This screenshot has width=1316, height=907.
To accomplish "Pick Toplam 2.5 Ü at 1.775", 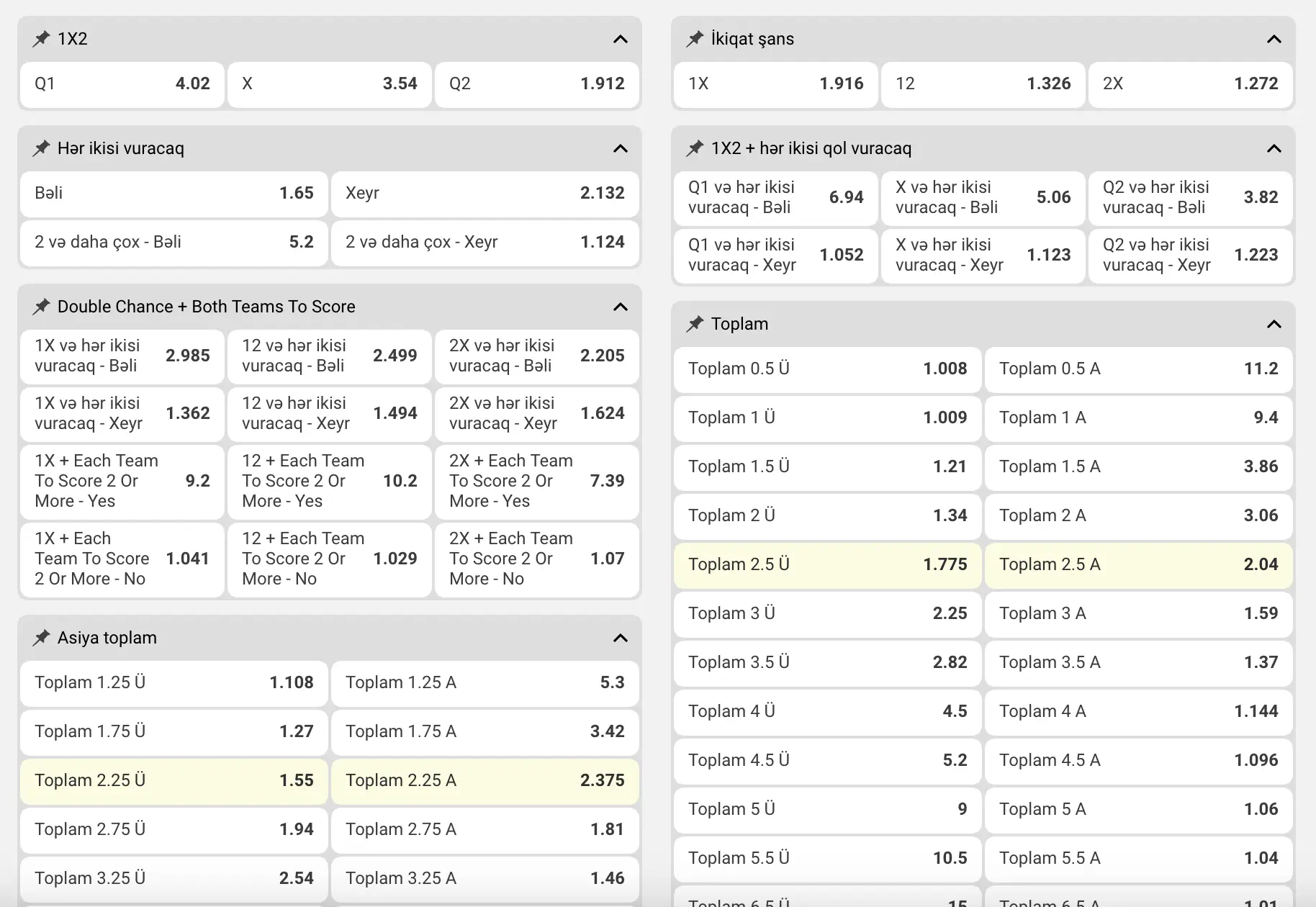I will [828, 565].
